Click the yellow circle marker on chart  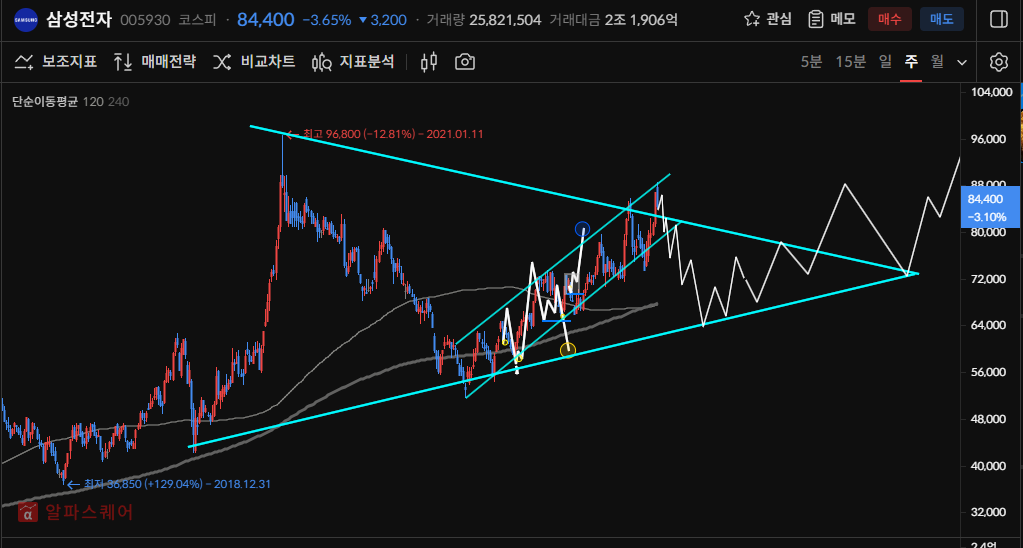(x=568, y=351)
